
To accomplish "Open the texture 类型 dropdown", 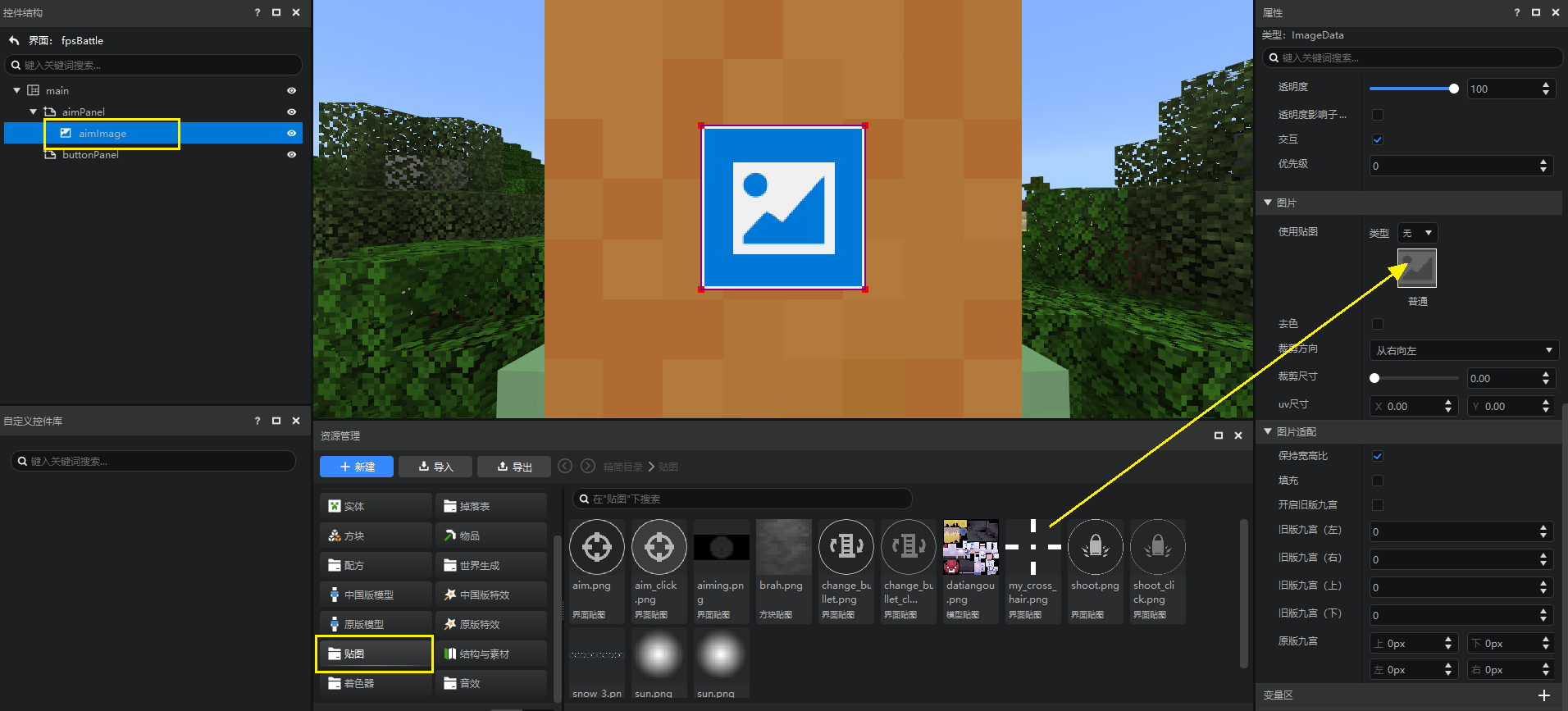I will [1417, 233].
